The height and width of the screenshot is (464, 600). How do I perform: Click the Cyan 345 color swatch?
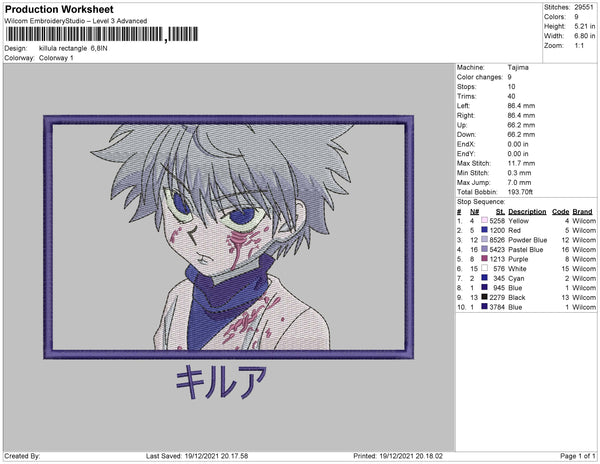pos(484,278)
